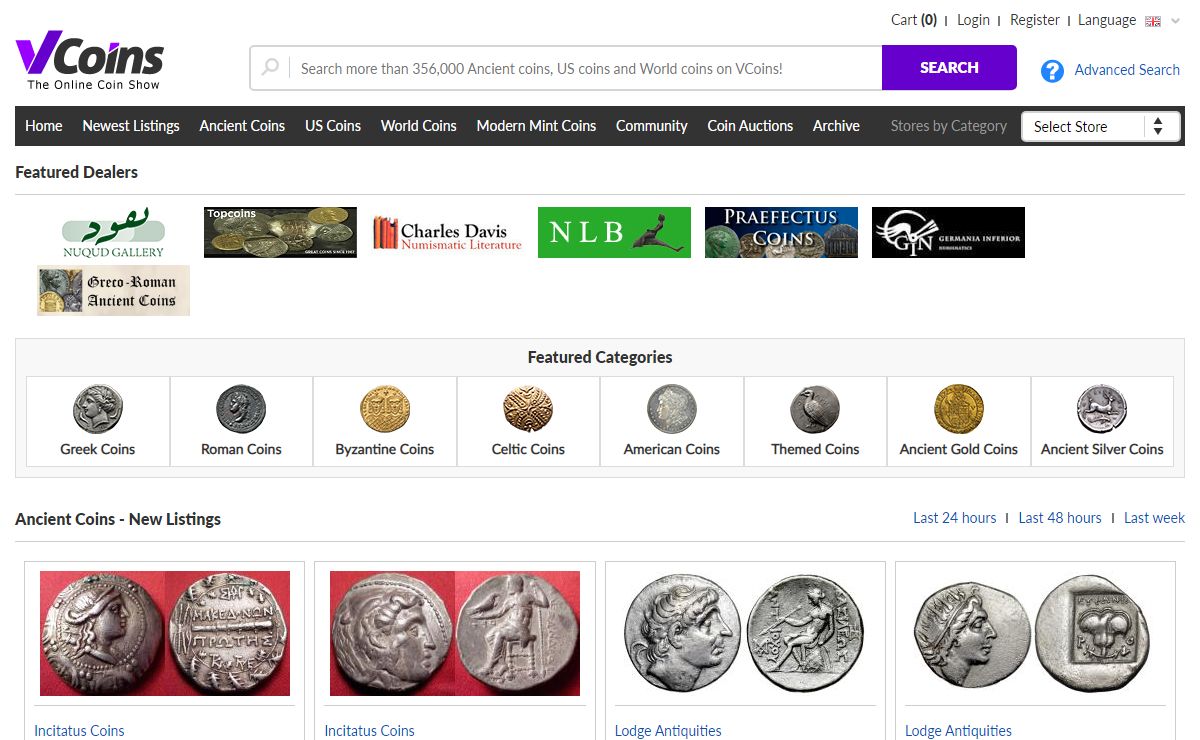Click the Login link
The image size is (1200, 740).
(x=973, y=20)
